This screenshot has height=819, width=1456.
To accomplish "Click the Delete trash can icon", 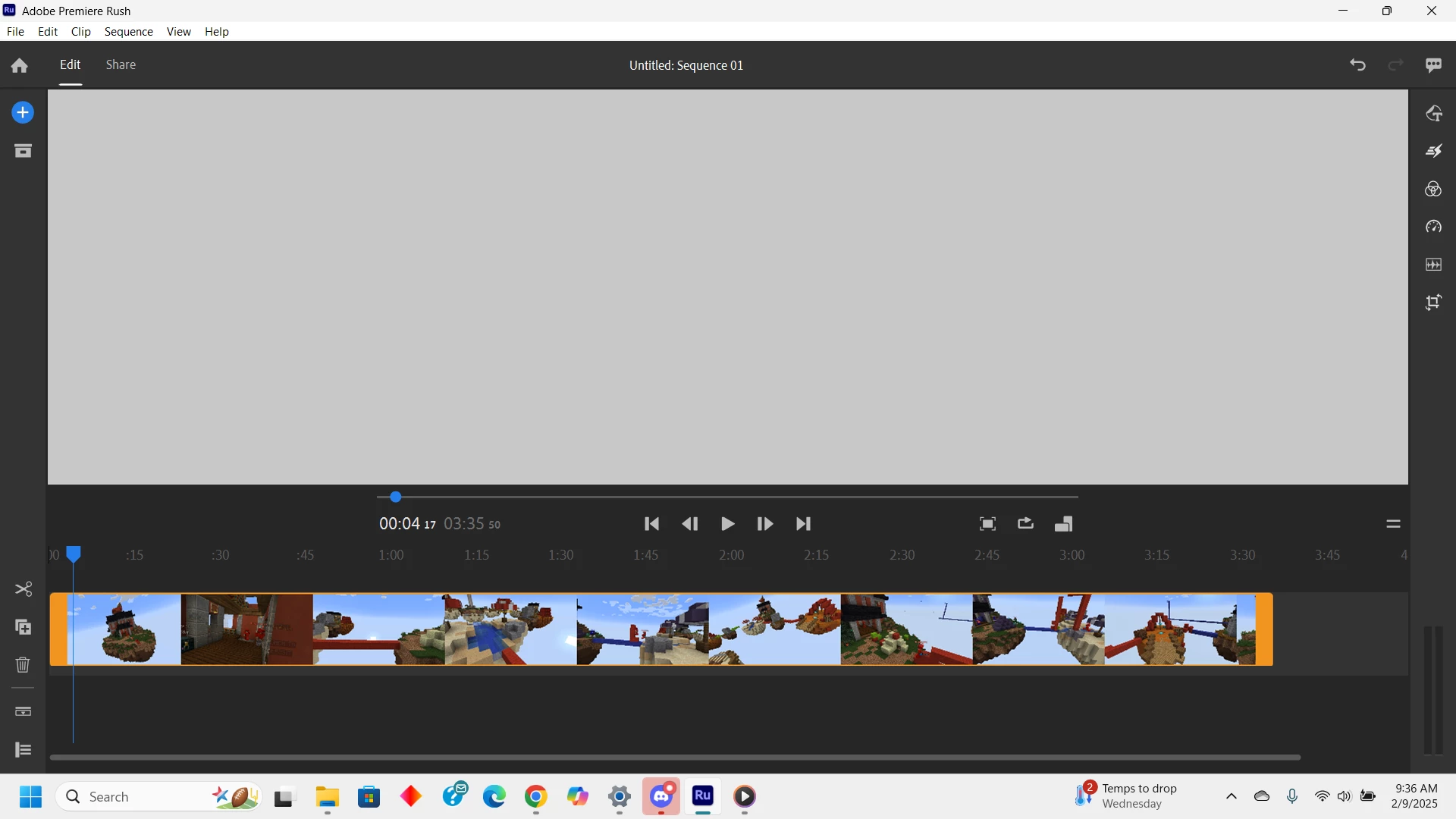I will click(x=23, y=665).
